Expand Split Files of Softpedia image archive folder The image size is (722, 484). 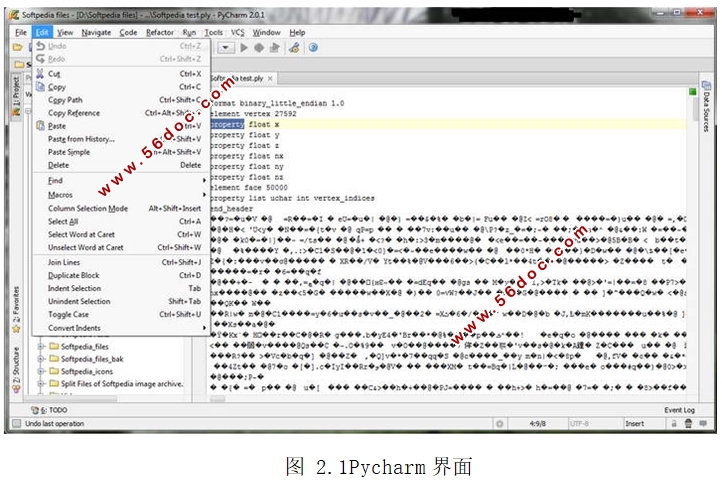tap(41, 384)
